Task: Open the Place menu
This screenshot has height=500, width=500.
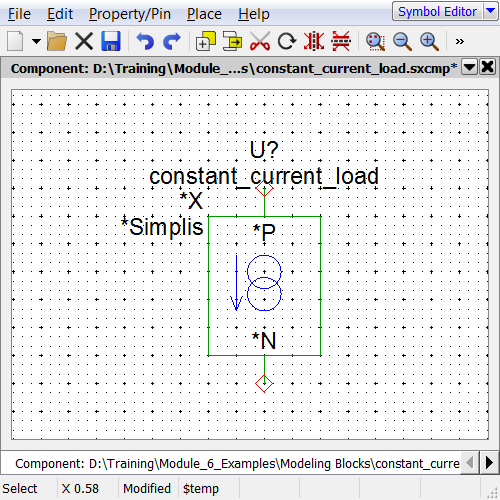Action: (204, 14)
